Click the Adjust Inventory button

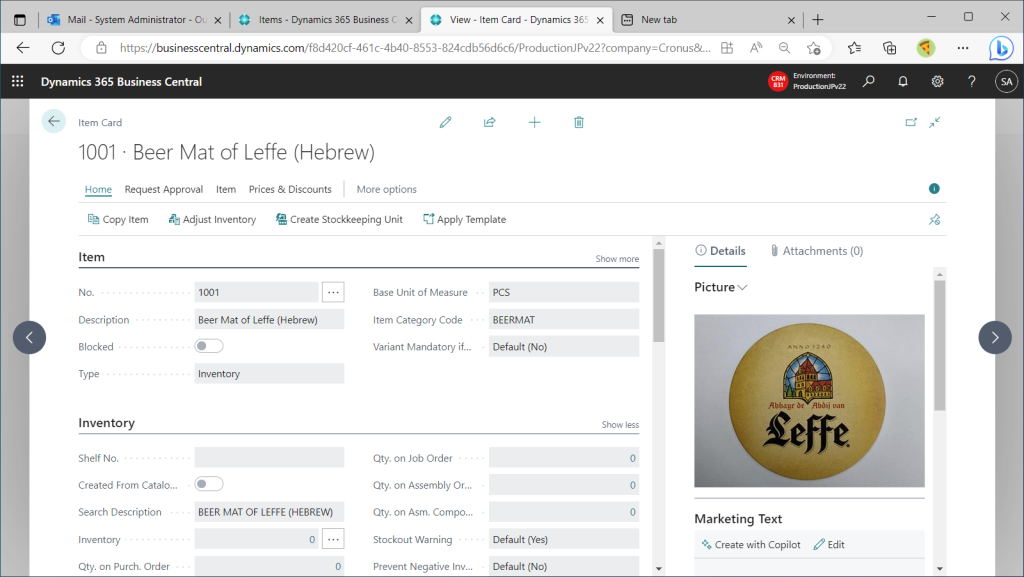(212, 219)
